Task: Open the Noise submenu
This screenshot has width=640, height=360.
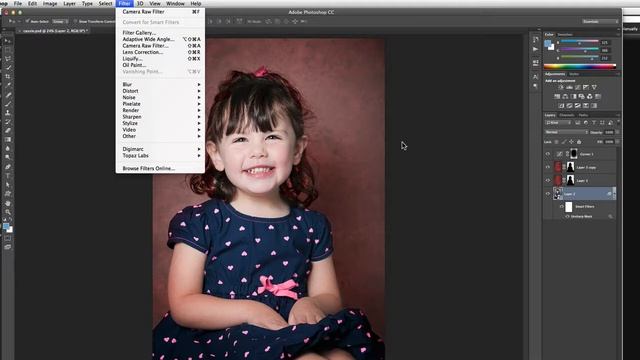Action: 160,98
